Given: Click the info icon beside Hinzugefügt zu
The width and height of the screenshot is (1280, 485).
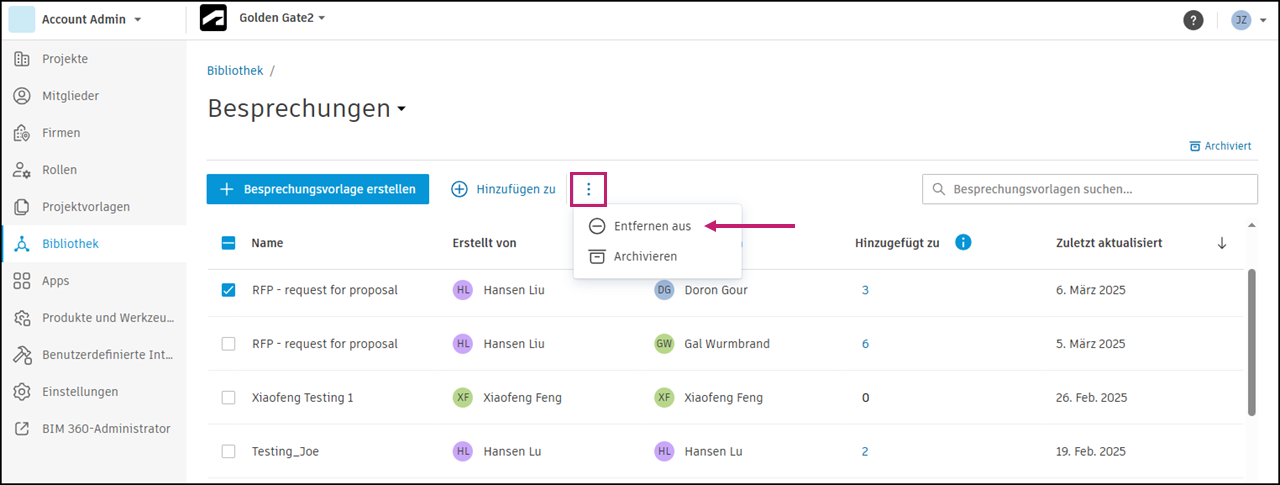Looking at the screenshot, I should click(963, 242).
